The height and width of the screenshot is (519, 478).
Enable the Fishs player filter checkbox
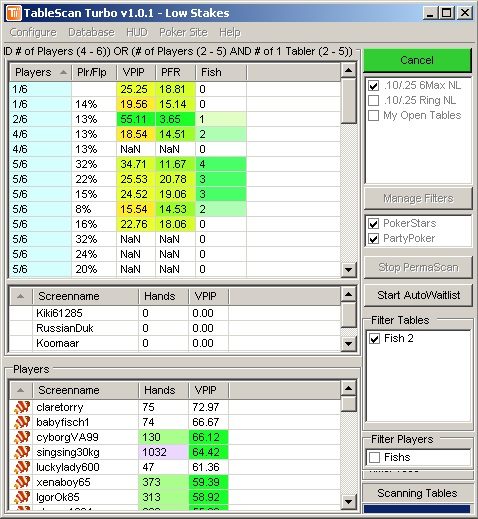pyautogui.click(x=375, y=457)
